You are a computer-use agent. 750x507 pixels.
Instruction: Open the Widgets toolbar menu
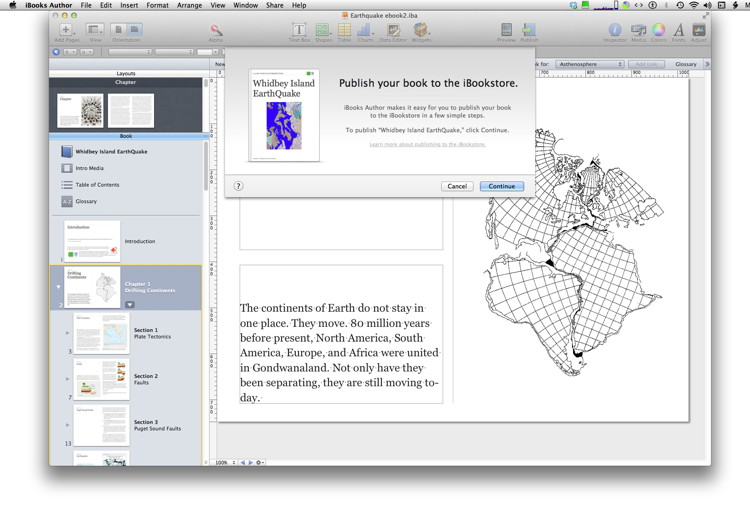(421, 33)
